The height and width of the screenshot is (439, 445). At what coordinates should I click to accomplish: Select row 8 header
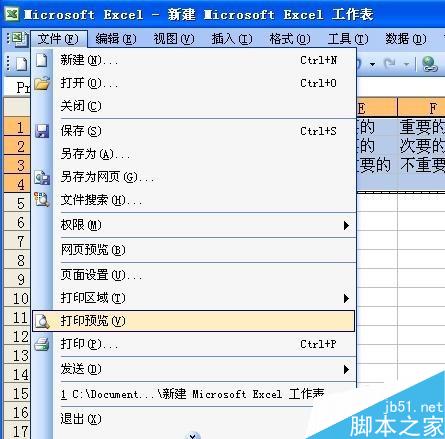[x=17, y=260]
